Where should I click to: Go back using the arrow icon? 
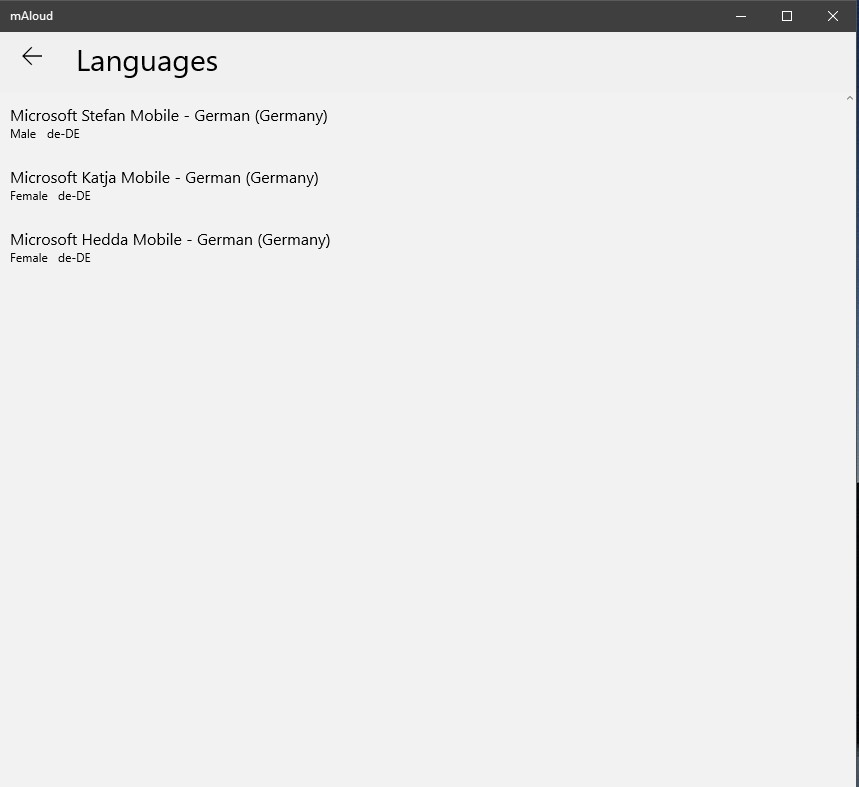click(x=32, y=56)
